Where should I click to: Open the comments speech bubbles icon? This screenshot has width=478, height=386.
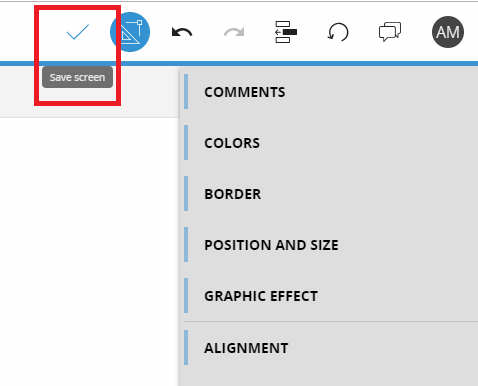(x=390, y=32)
